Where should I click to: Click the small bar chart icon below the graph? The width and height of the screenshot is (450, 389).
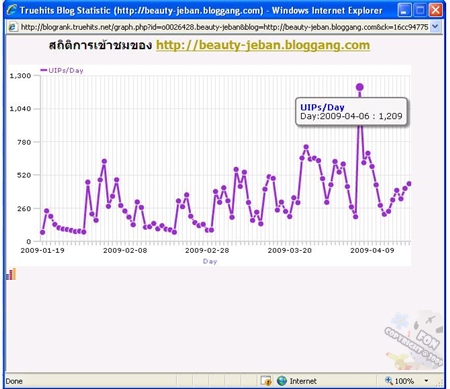(11, 274)
